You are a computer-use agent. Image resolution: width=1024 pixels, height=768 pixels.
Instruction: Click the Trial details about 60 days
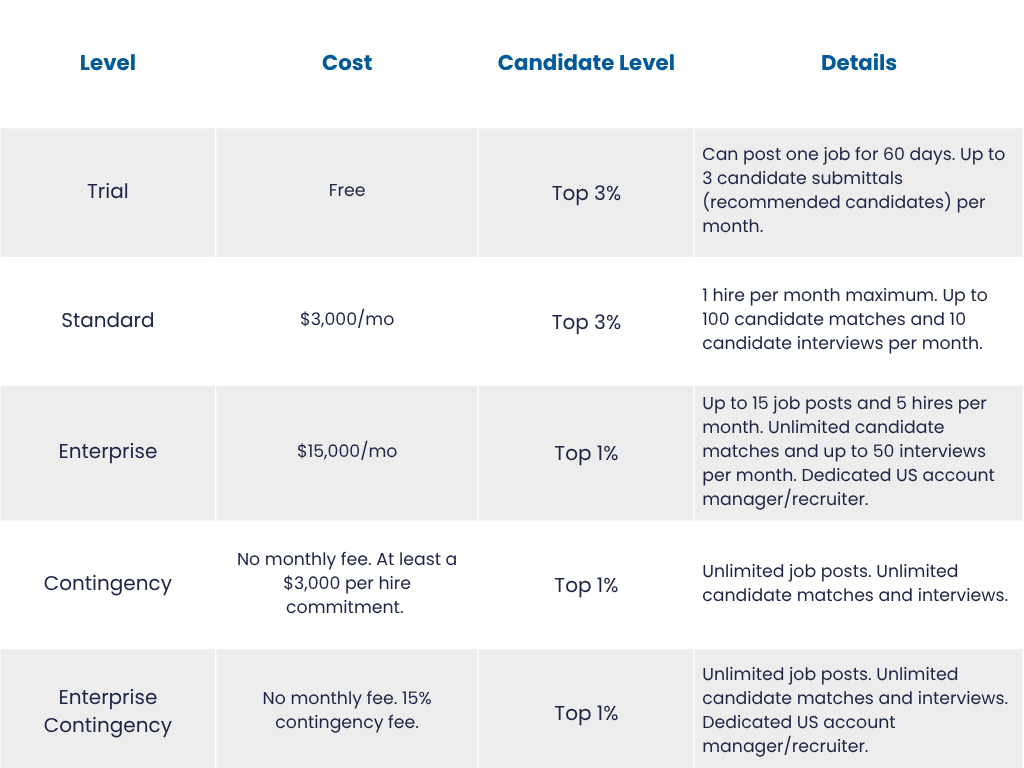click(854, 190)
